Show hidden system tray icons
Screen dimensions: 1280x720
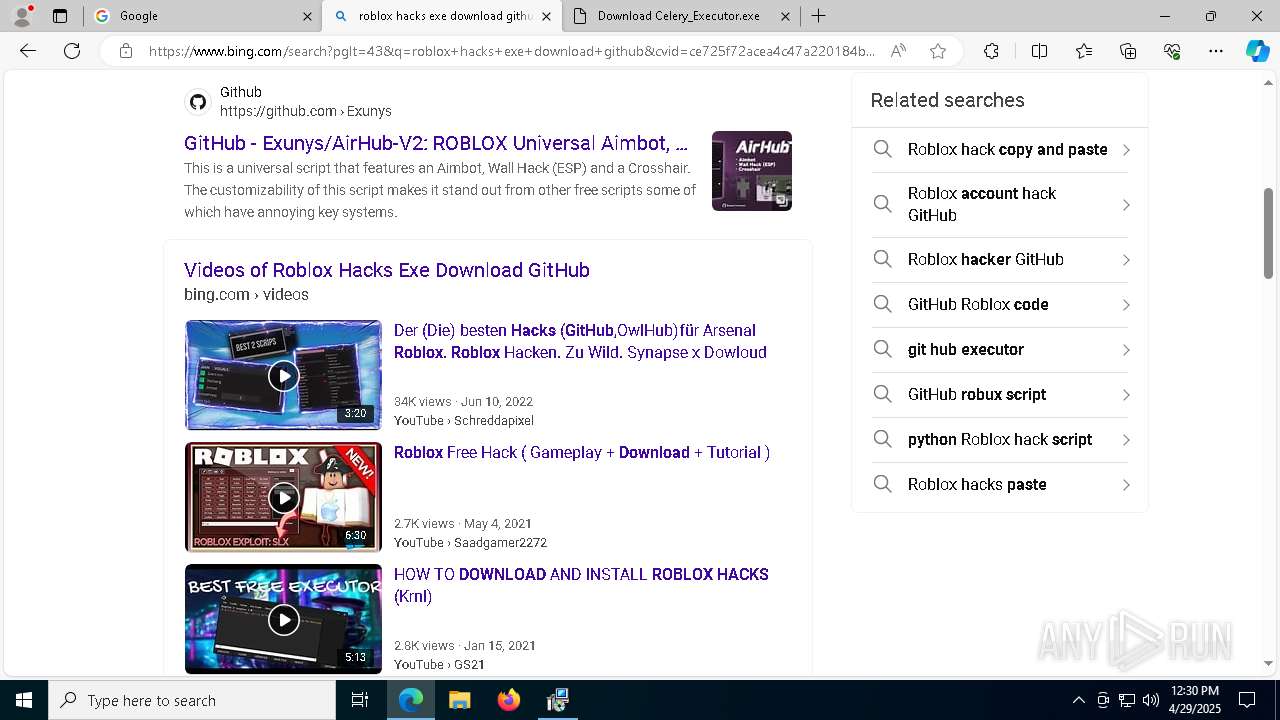1078,700
